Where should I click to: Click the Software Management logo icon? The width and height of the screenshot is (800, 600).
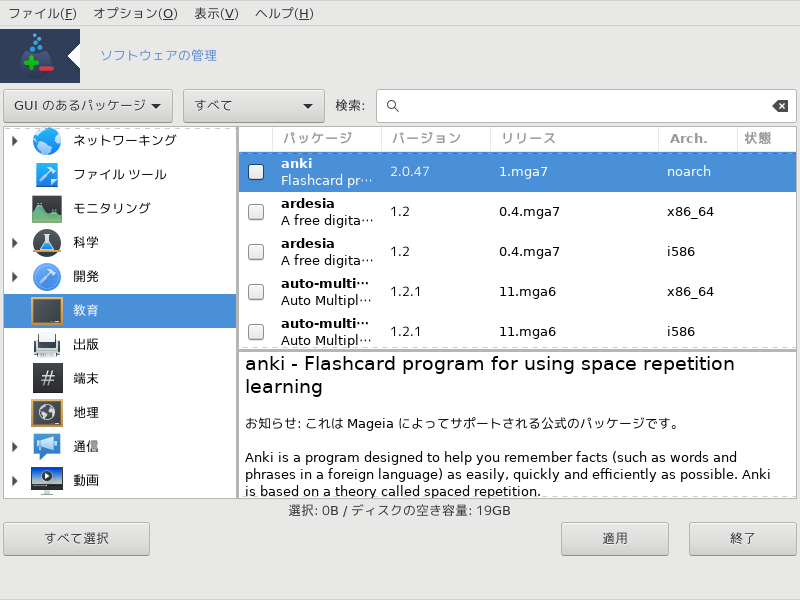(40, 56)
